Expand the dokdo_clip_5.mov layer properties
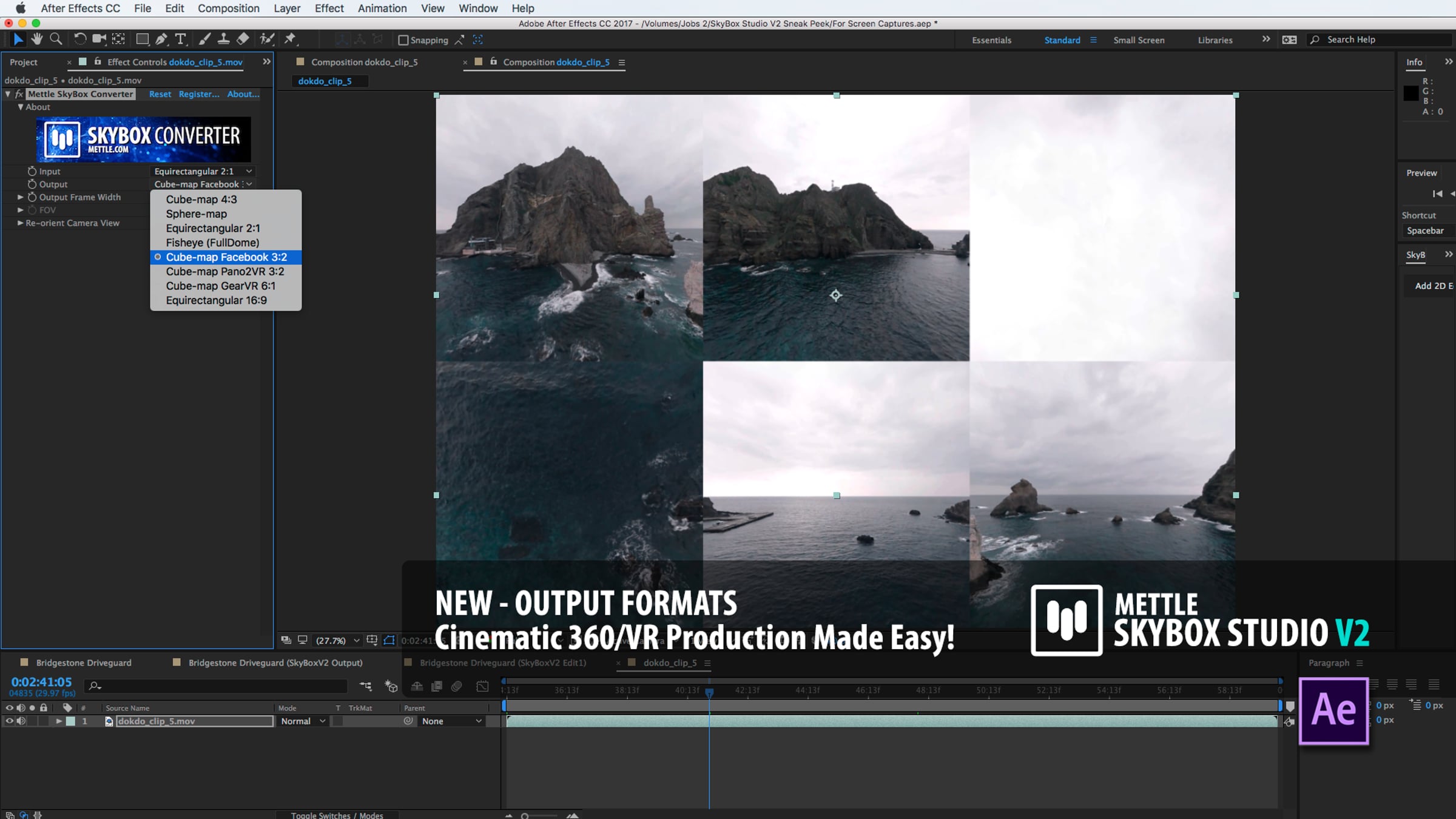Screen dimensions: 1456x819 [59, 721]
